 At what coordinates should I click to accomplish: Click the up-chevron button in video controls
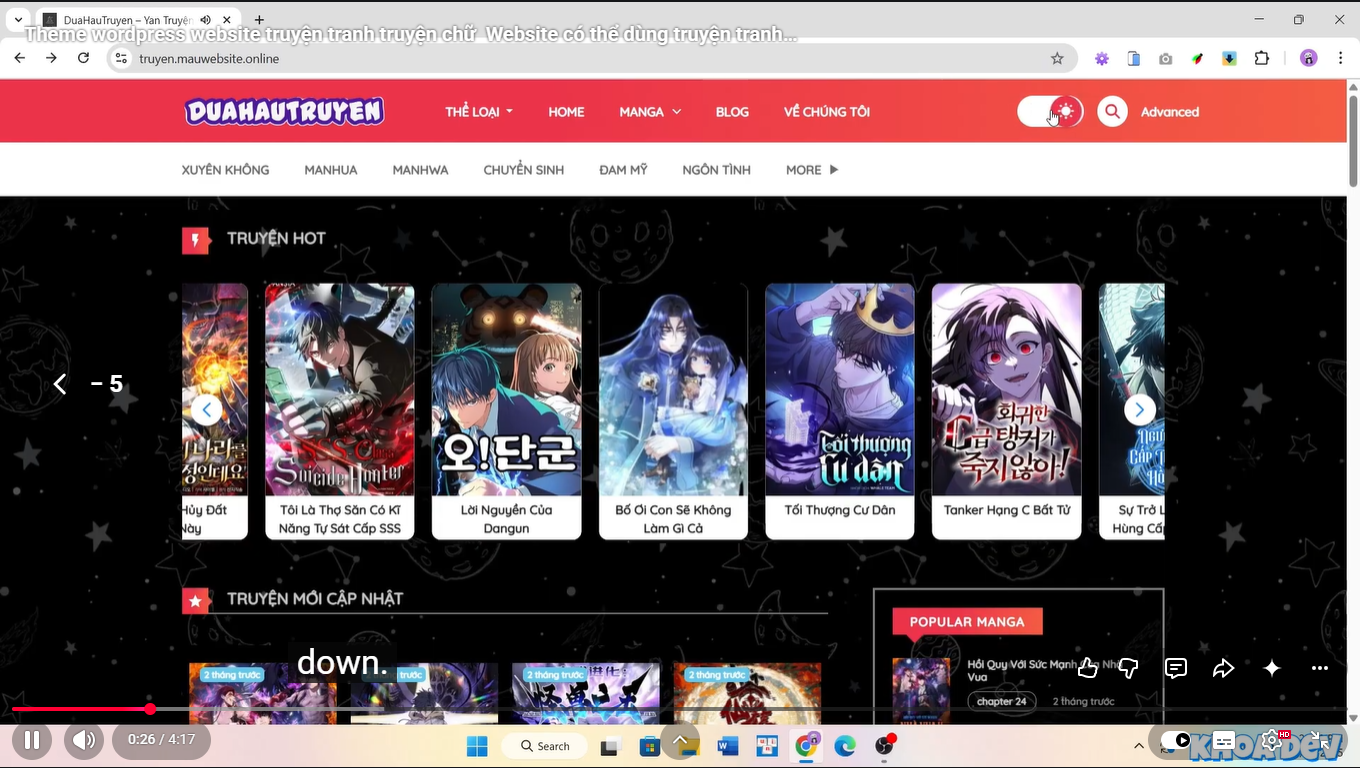coord(680,741)
